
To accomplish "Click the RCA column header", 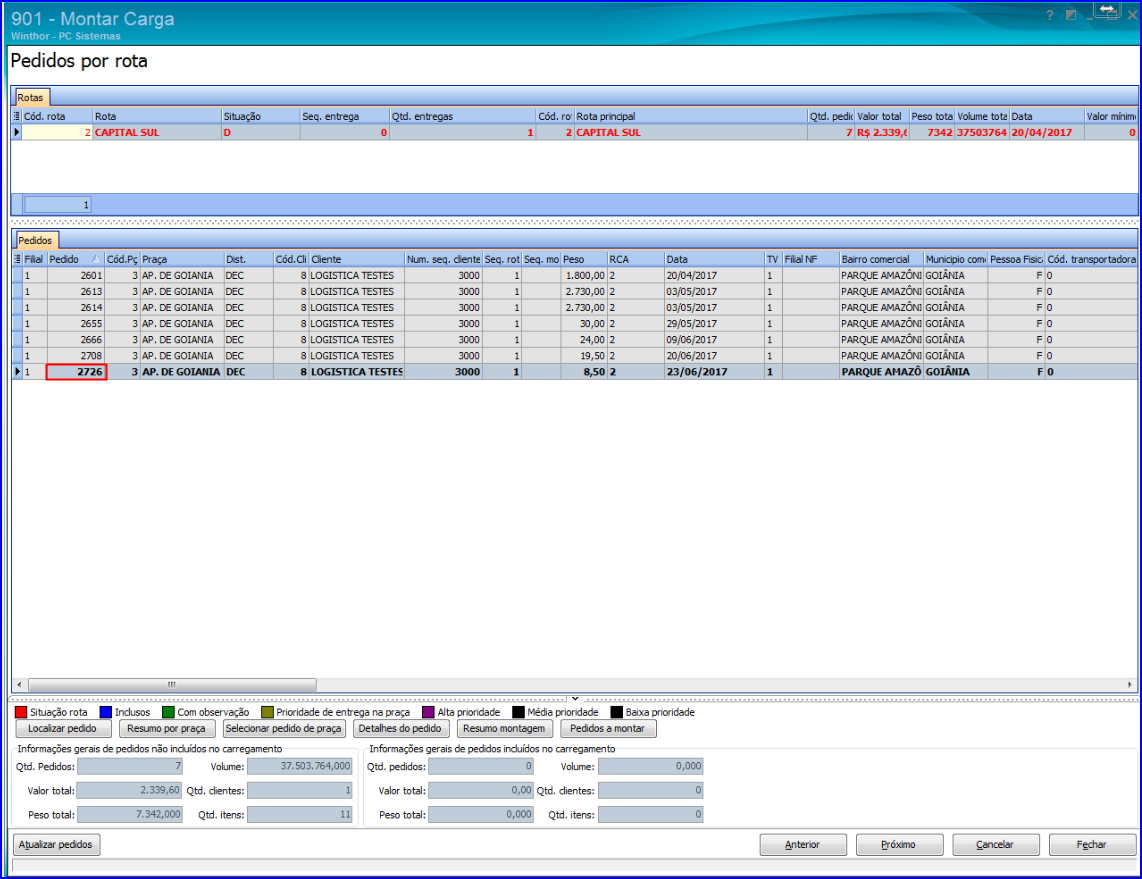I will click(x=635, y=259).
